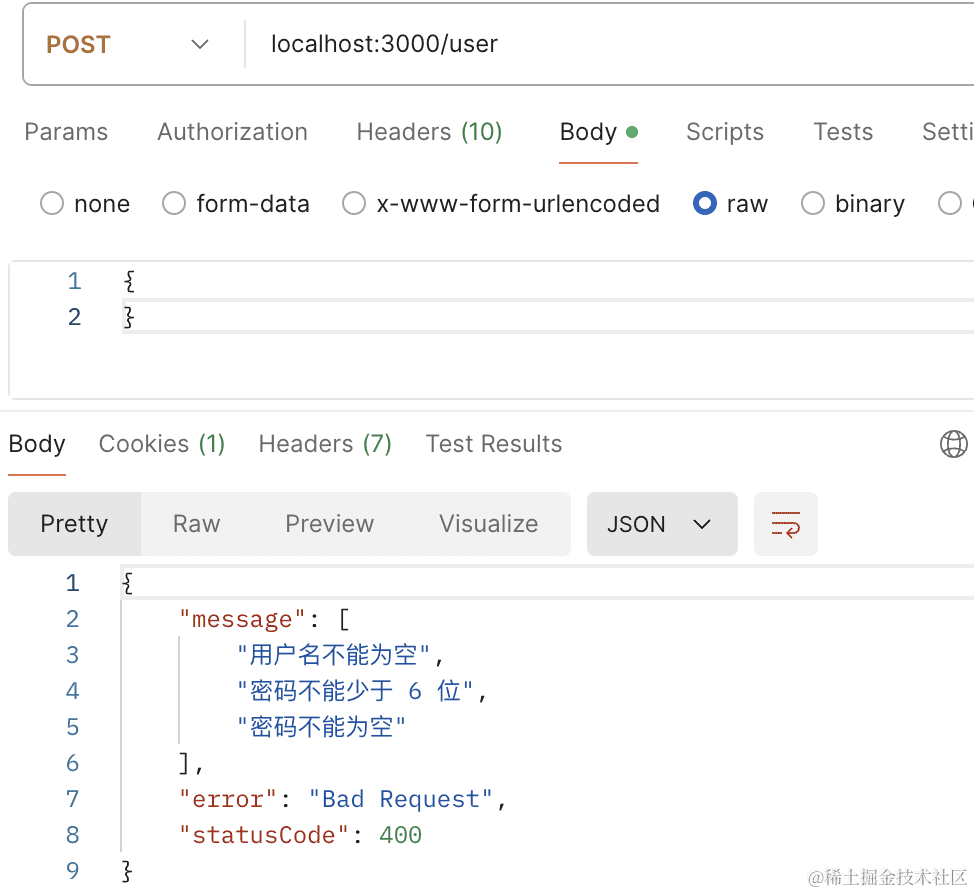
Task: Select the raw body radio button
Action: pyautogui.click(x=705, y=204)
